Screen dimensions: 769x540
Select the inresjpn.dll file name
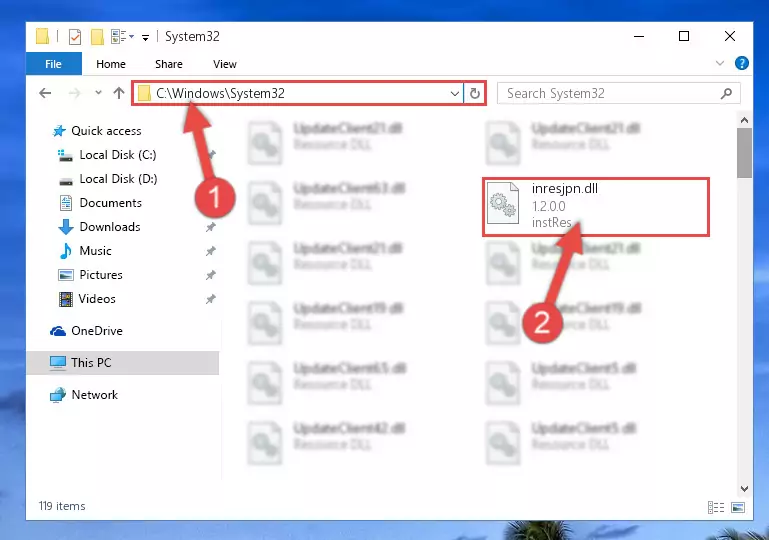coord(564,189)
